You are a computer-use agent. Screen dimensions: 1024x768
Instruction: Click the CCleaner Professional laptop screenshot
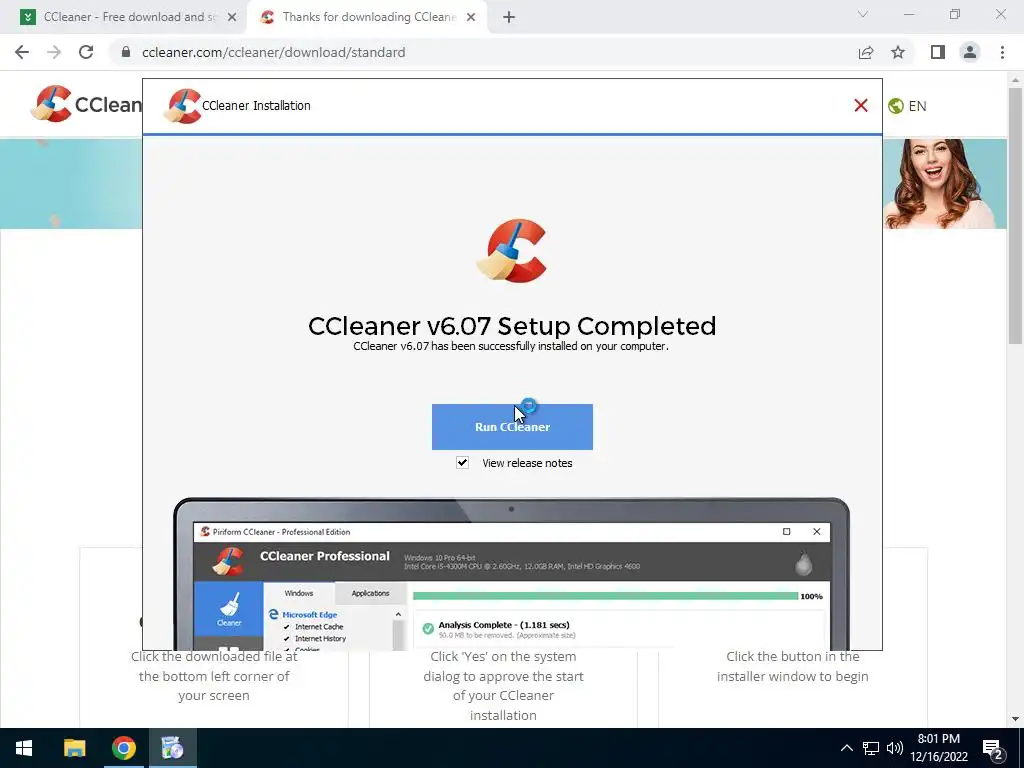click(512, 574)
